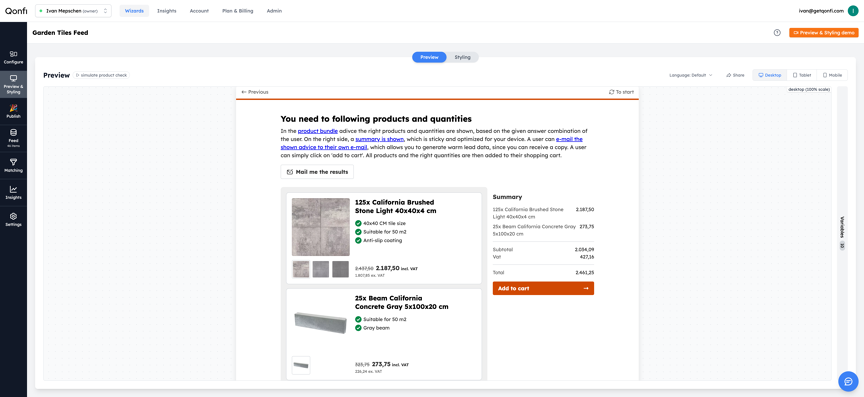
Task: Click ivan@getqonfi.com account email
Action: pos(820,10)
